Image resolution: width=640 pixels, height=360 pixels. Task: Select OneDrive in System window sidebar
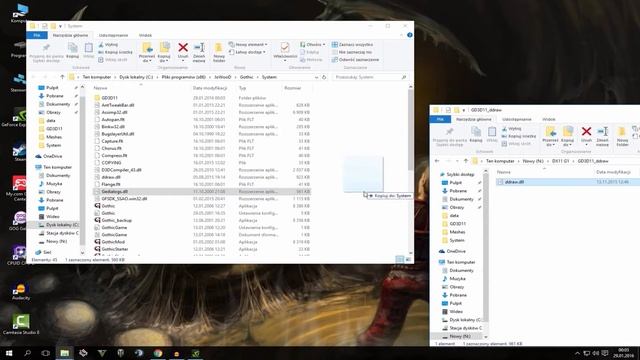pos(52,156)
